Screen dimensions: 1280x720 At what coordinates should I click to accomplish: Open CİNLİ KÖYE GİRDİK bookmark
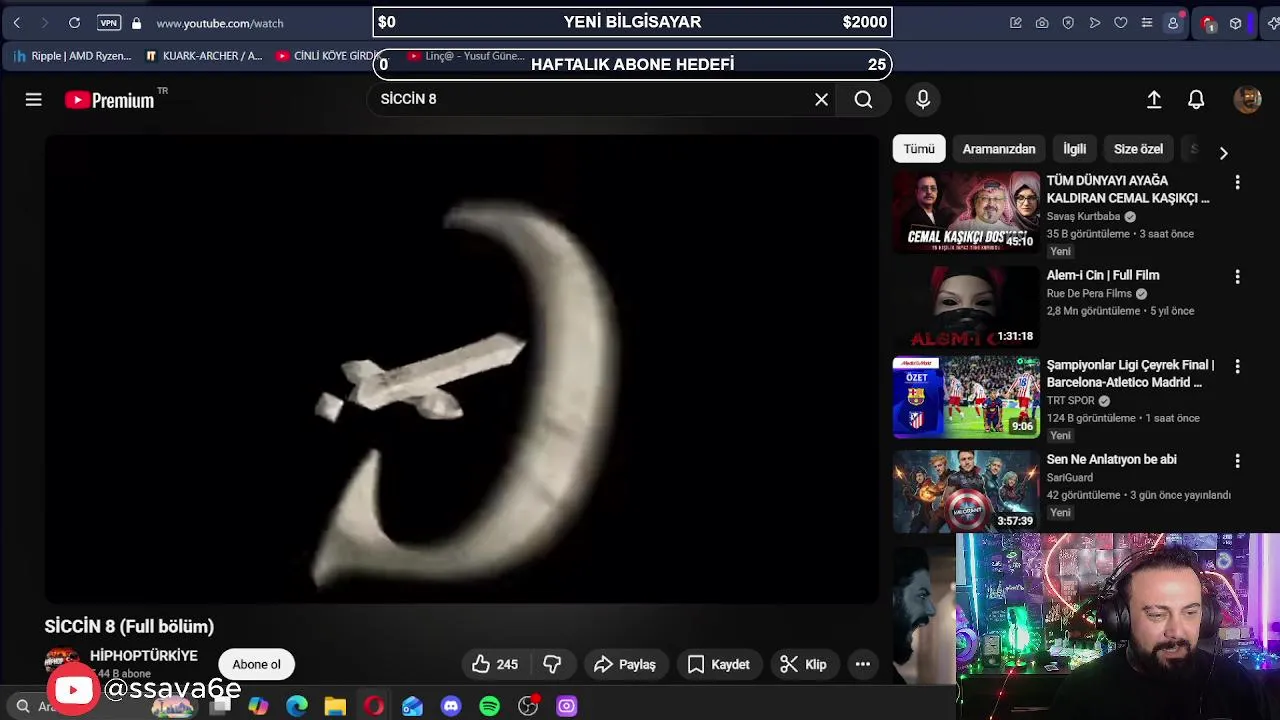pos(327,56)
